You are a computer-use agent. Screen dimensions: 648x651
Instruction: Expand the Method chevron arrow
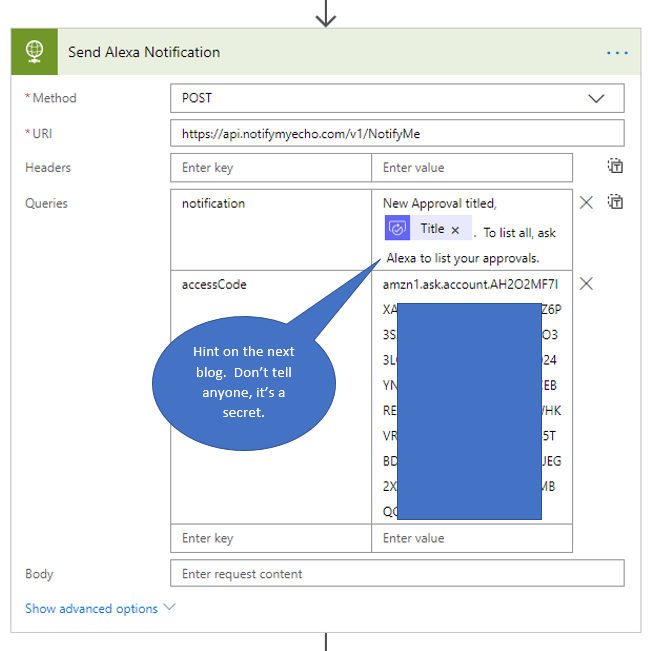tap(596, 99)
